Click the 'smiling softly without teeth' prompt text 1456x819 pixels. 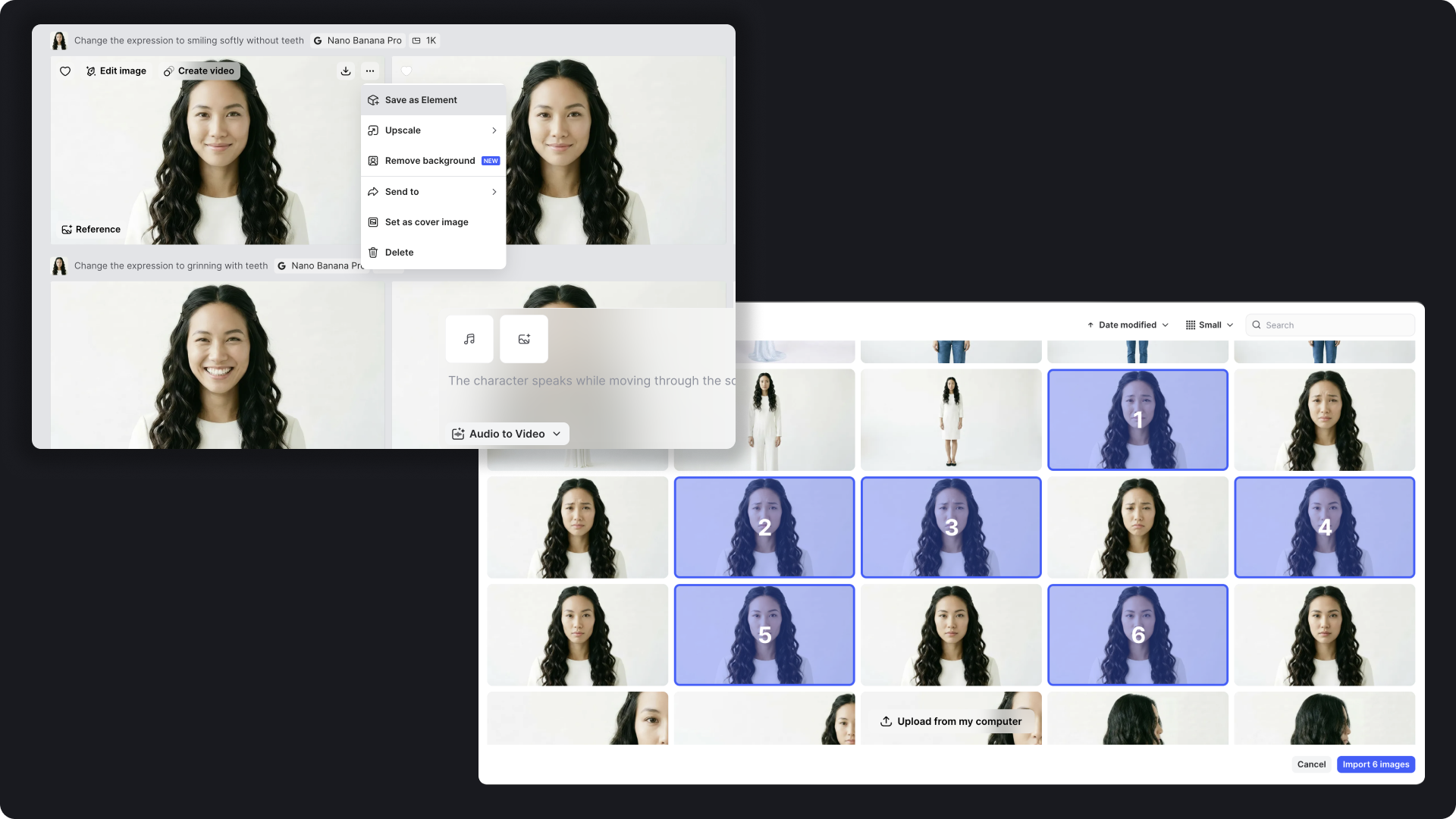[189, 41]
